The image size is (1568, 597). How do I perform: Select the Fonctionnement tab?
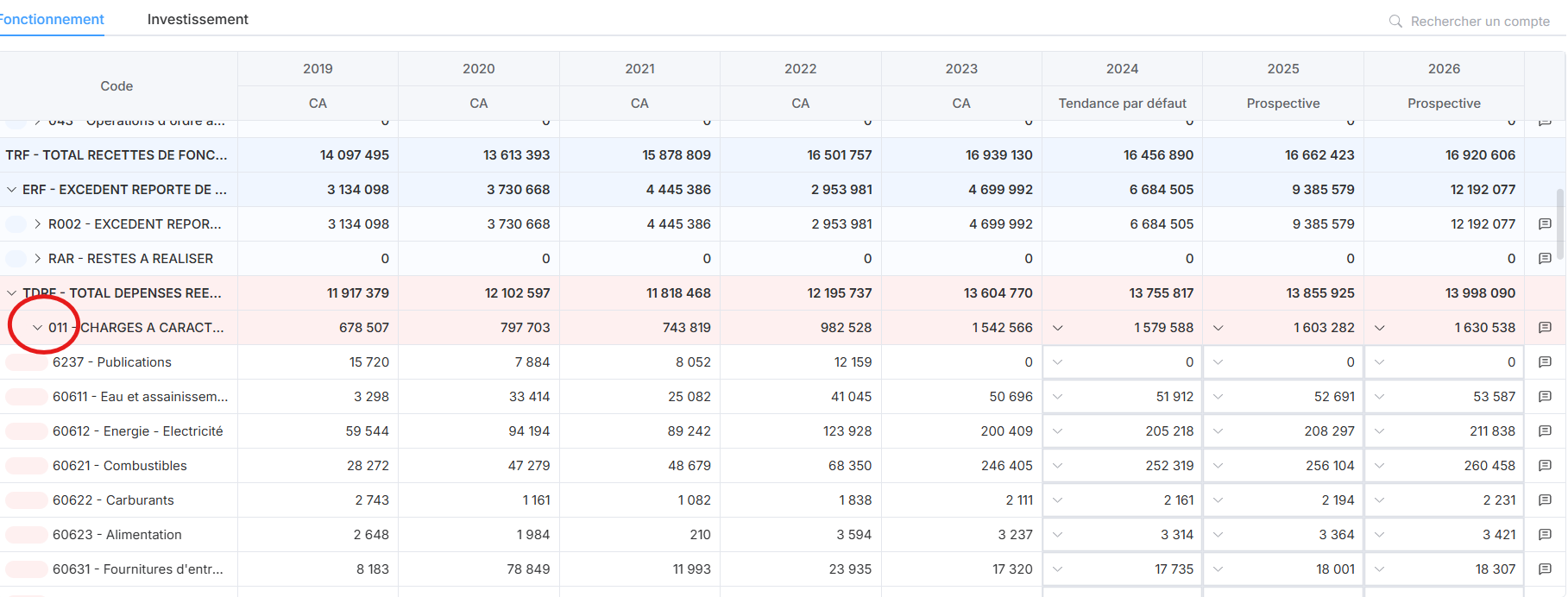pos(52,19)
